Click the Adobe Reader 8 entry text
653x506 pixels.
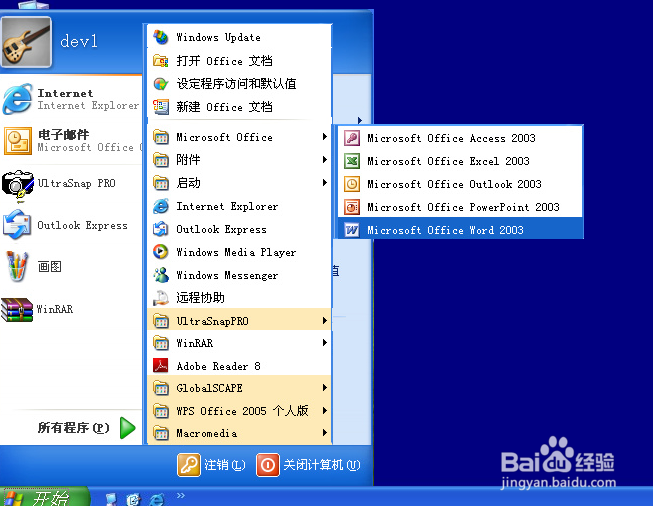[x=218, y=366]
